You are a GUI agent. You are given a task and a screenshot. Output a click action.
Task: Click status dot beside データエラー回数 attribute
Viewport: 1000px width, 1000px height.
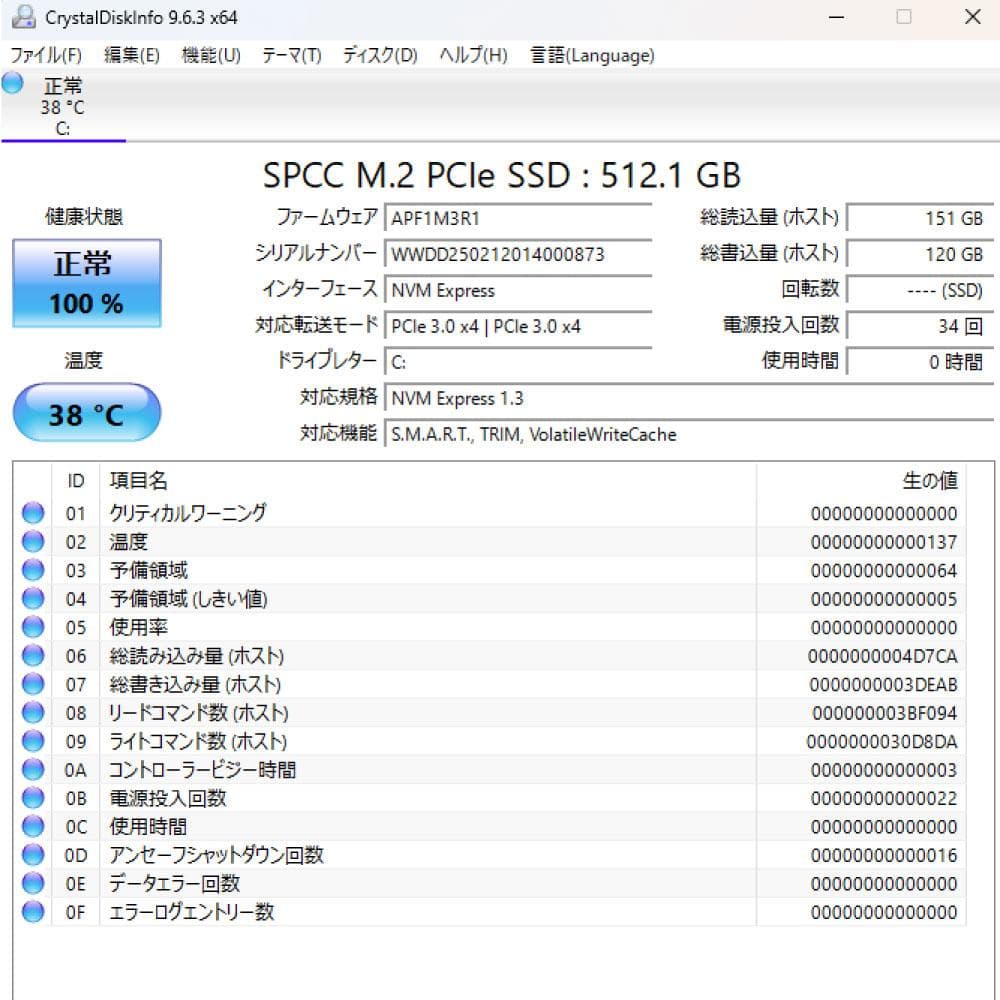pyautogui.click(x=33, y=883)
